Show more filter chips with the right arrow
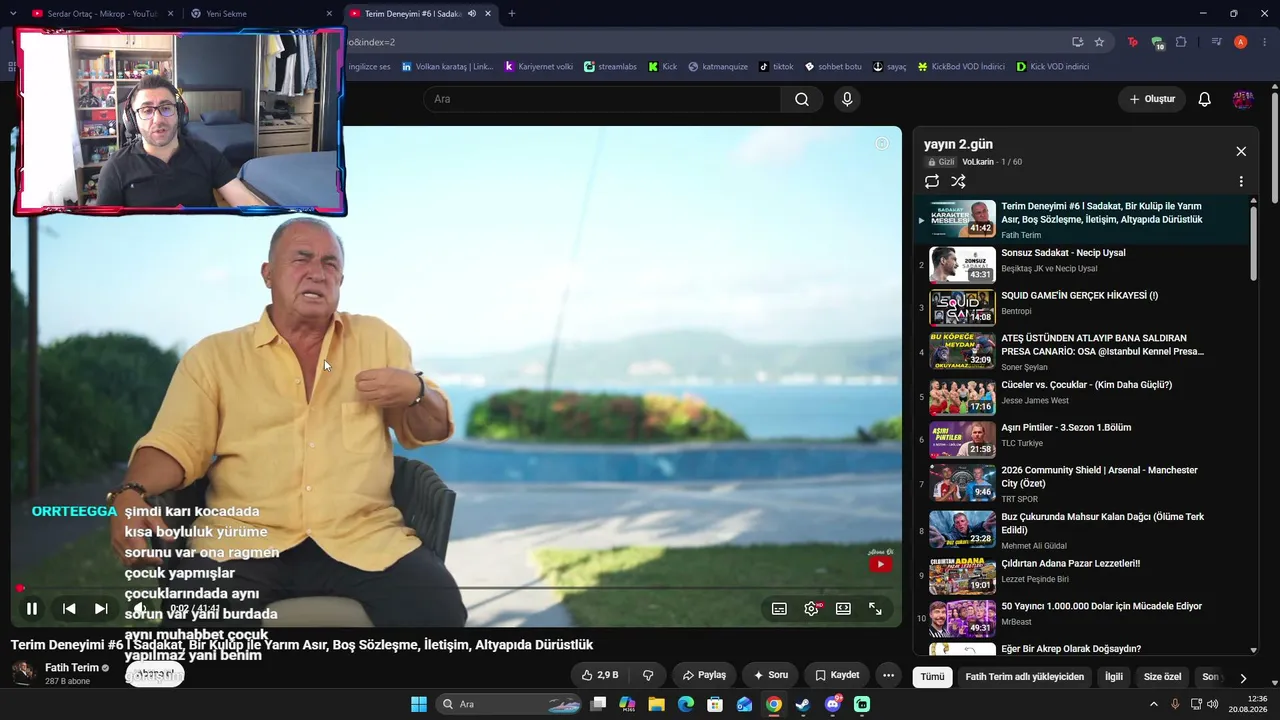Viewport: 1280px width, 720px height. pyautogui.click(x=1243, y=677)
